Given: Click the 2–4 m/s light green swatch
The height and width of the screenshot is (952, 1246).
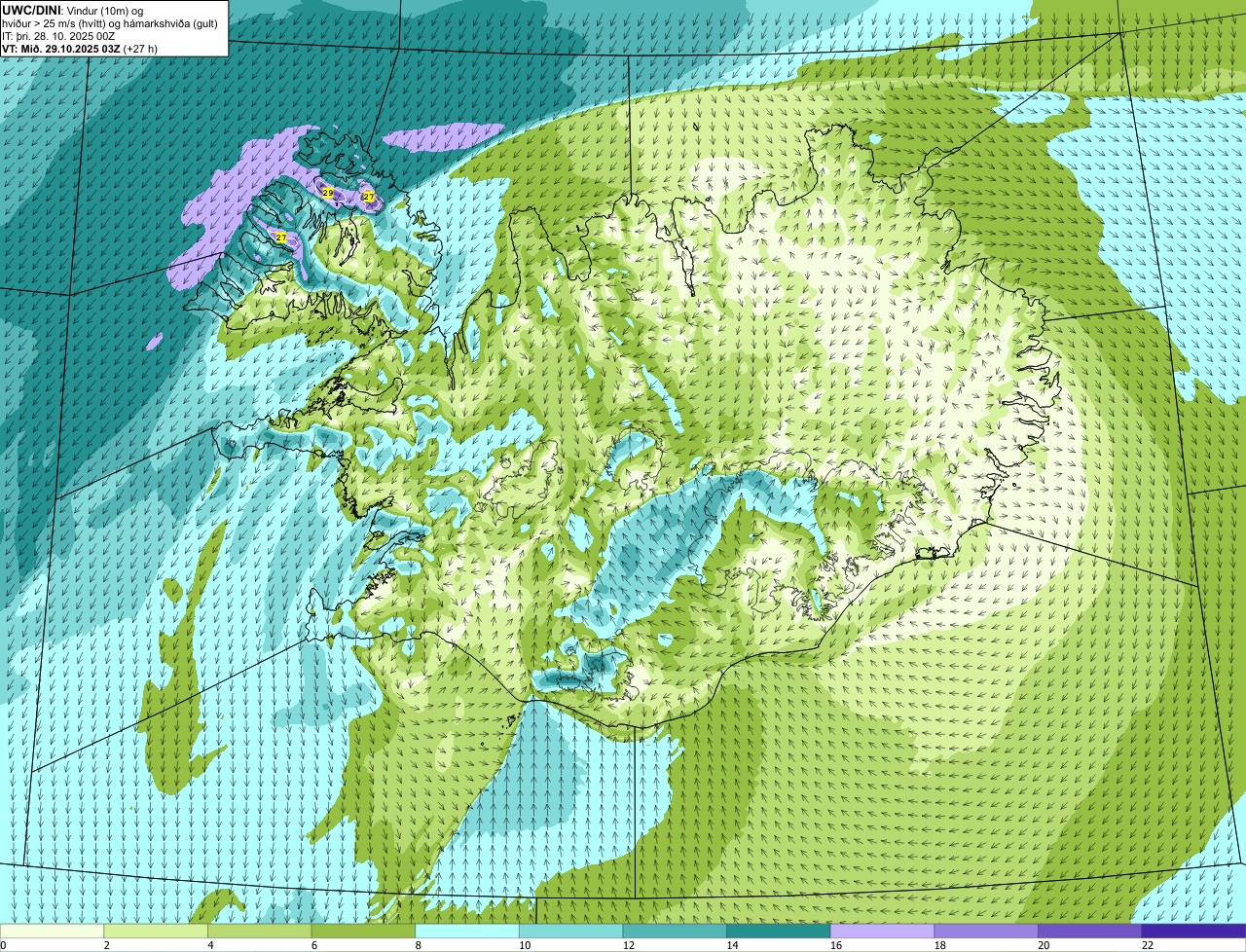Looking at the screenshot, I should click(x=156, y=931).
